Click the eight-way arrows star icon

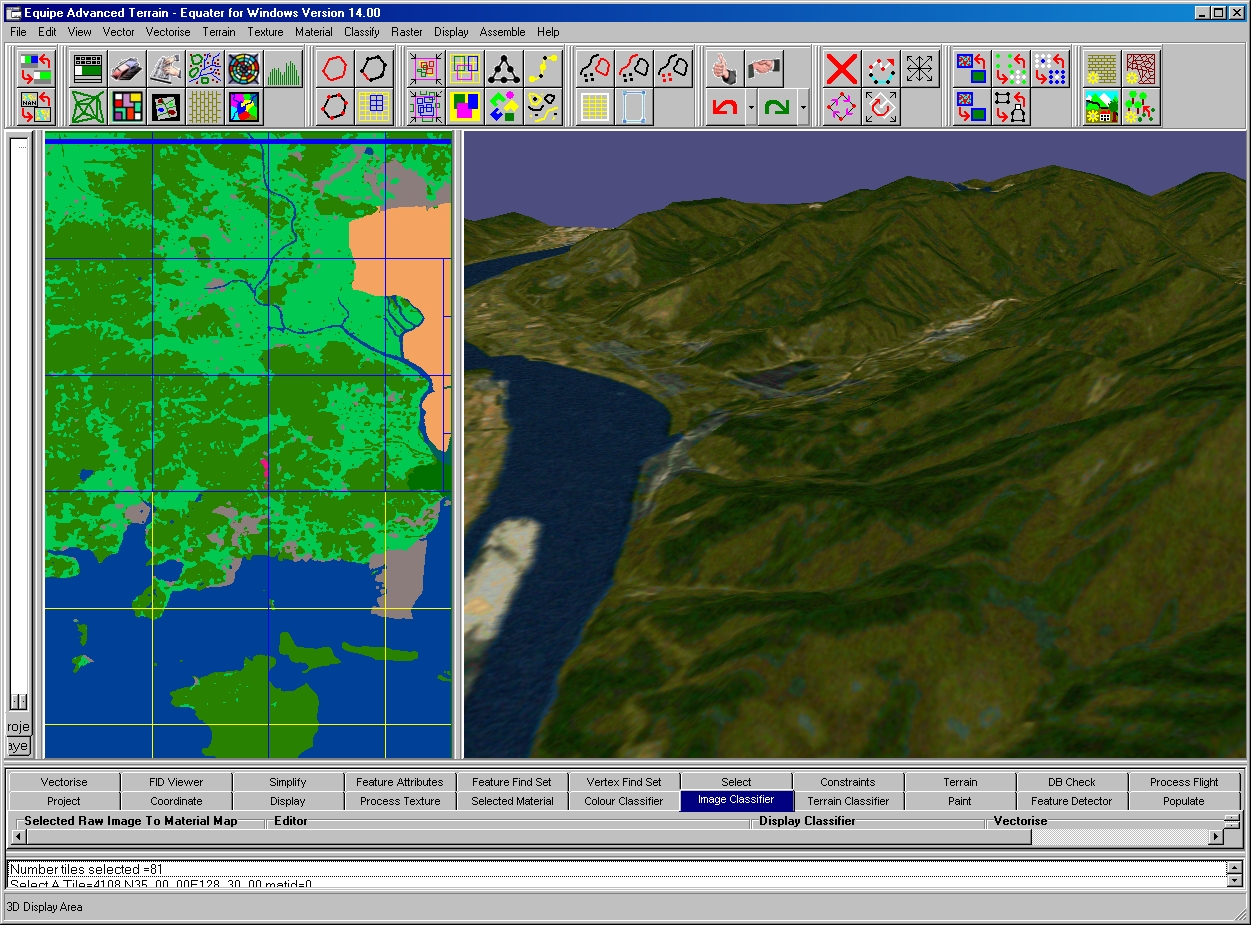919,69
